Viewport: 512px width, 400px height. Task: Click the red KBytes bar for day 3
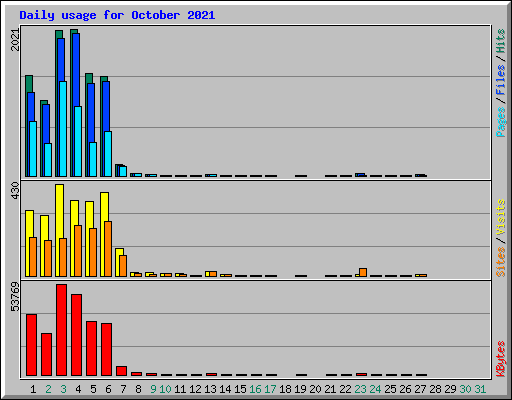tap(61, 330)
